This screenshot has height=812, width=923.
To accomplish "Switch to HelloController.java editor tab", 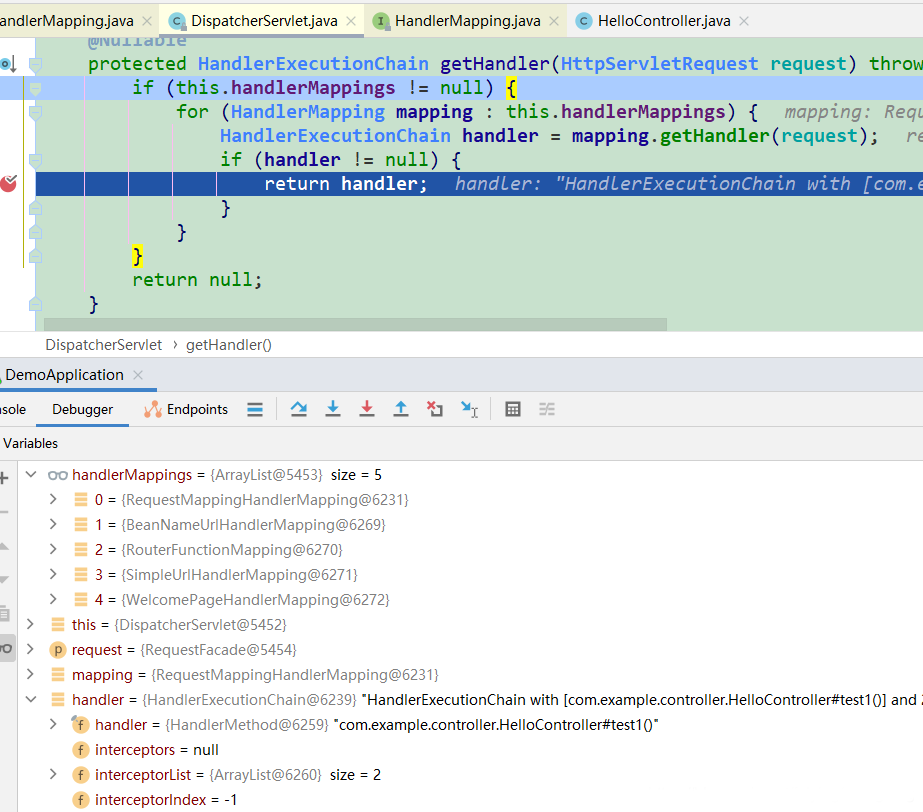I will tap(663, 21).
